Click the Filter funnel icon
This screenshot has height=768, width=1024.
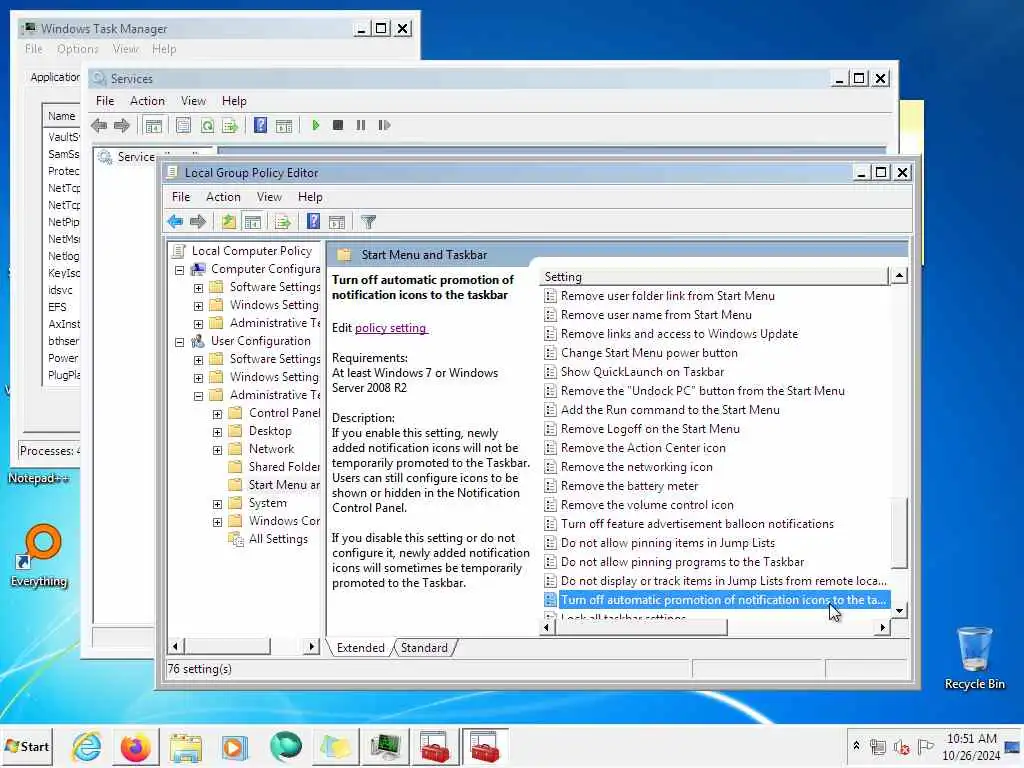coord(368,222)
